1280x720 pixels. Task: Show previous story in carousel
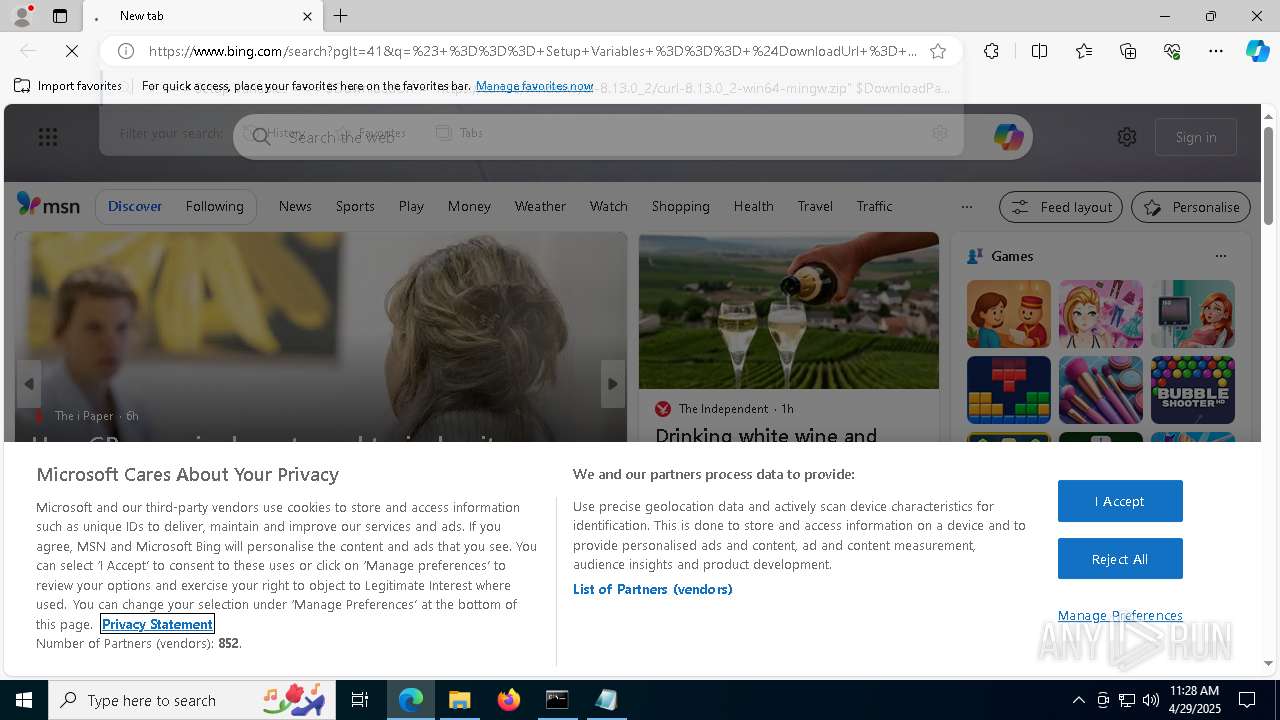point(29,384)
